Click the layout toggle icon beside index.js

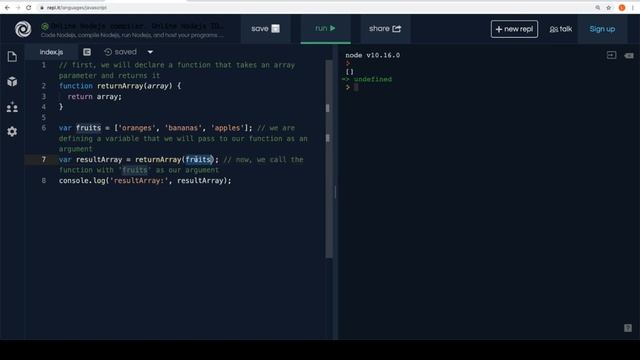(x=87, y=52)
